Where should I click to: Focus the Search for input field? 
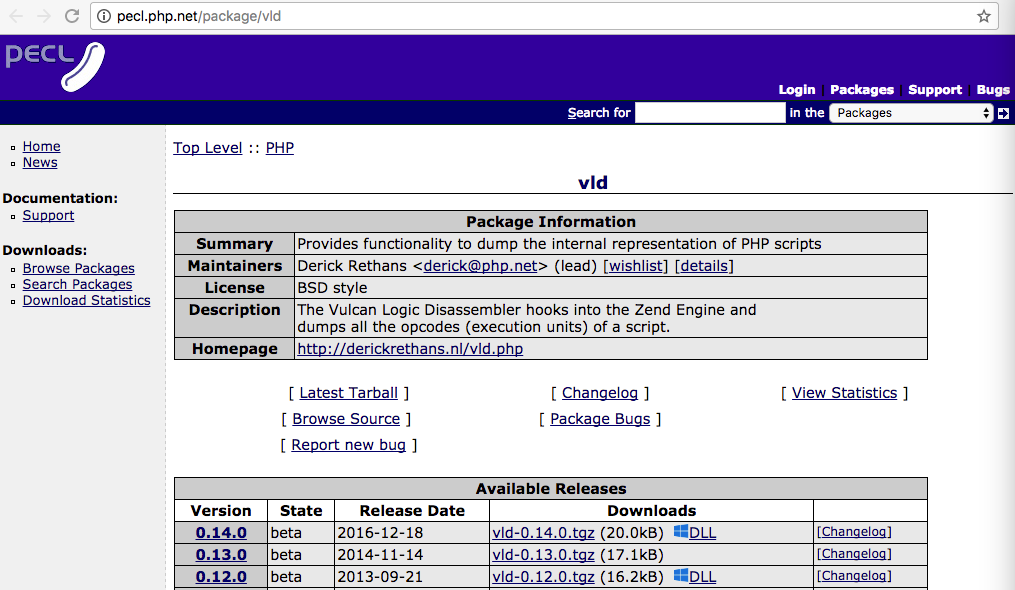click(709, 113)
